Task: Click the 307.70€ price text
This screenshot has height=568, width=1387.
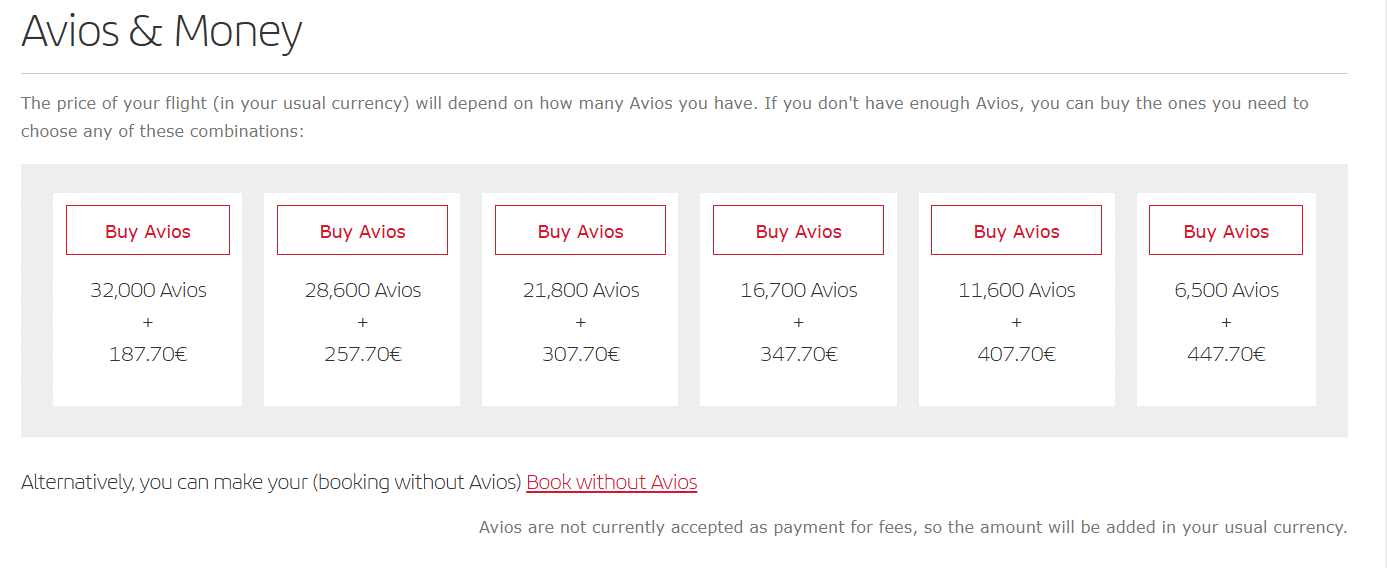Action: [x=581, y=354]
